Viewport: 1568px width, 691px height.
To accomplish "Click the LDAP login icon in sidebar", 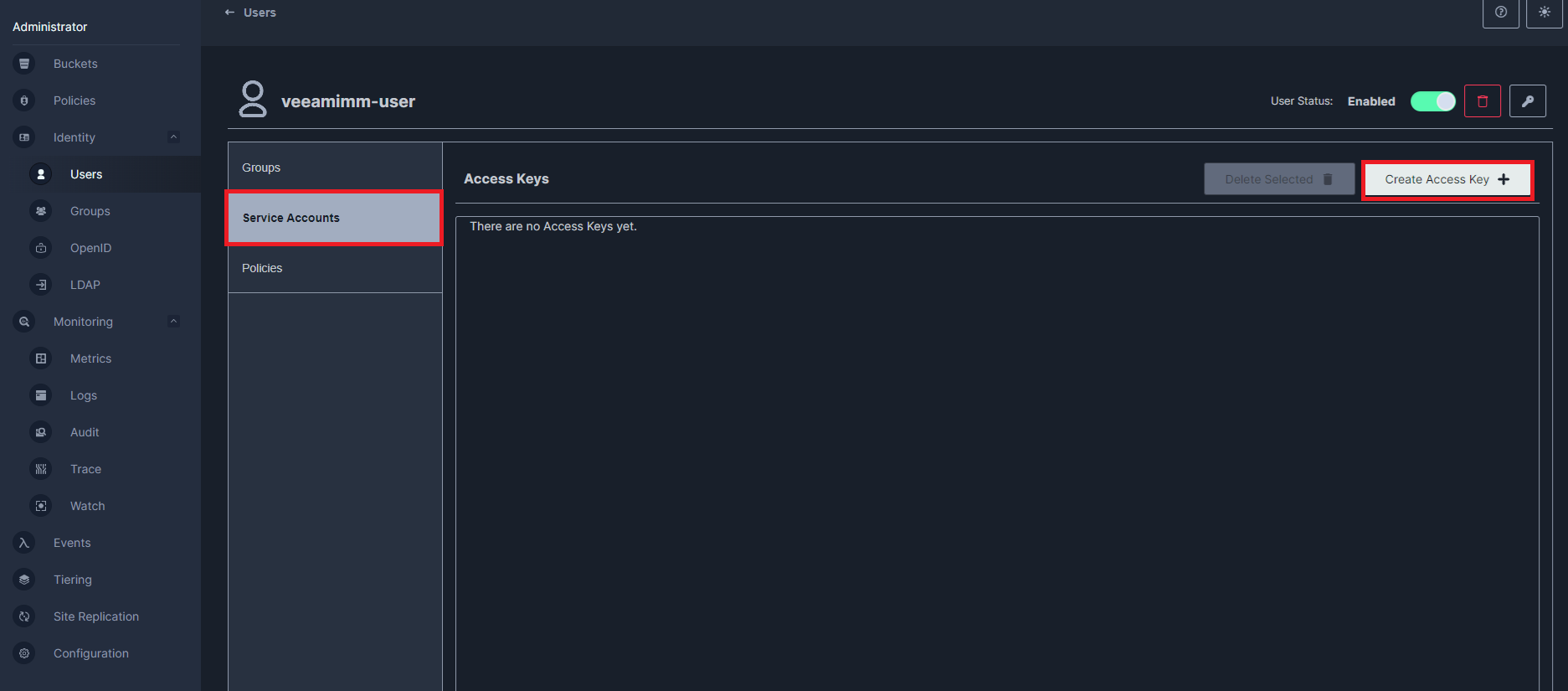I will click(x=41, y=285).
